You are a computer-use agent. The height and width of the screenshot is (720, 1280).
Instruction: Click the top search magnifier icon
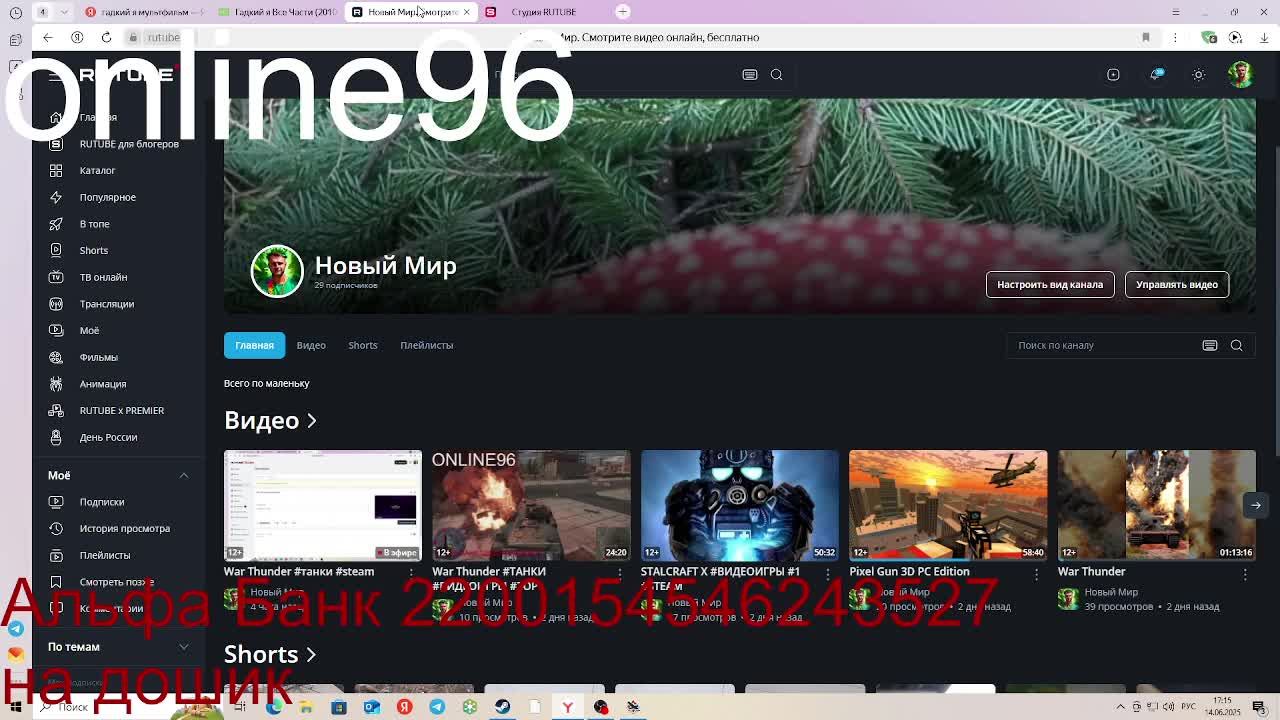coord(776,75)
